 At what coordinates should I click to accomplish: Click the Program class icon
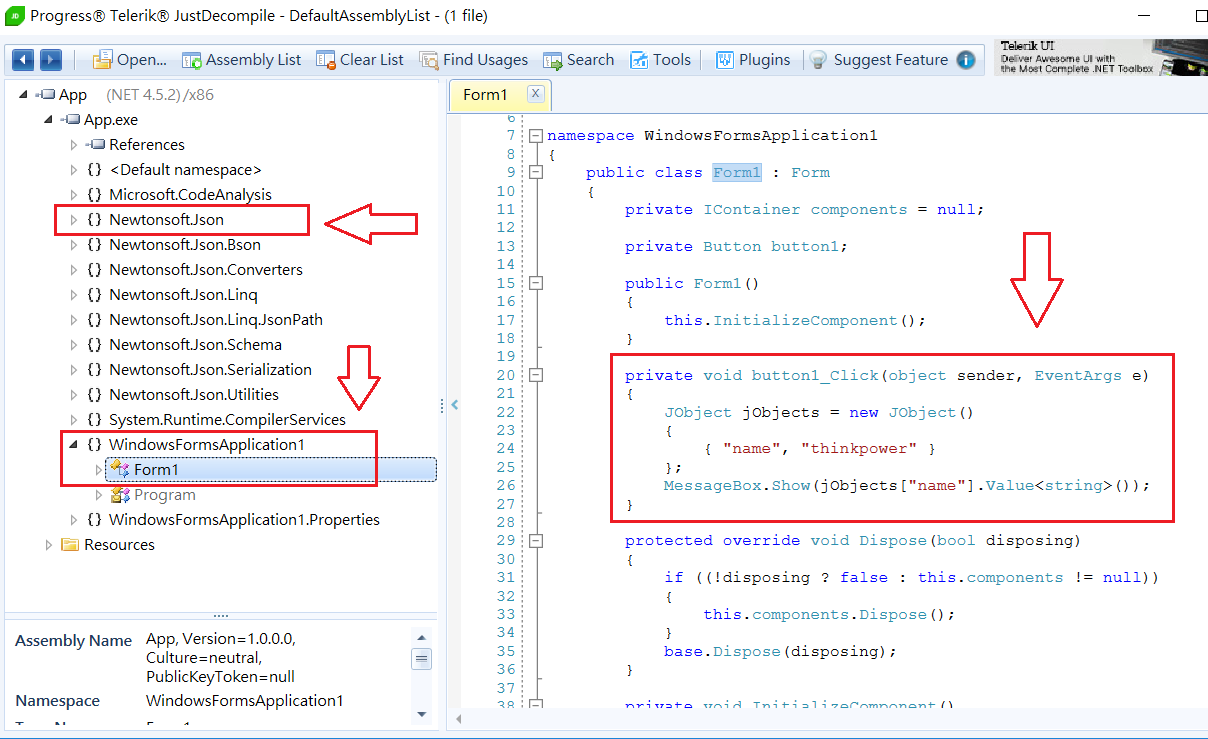coord(120,495)
